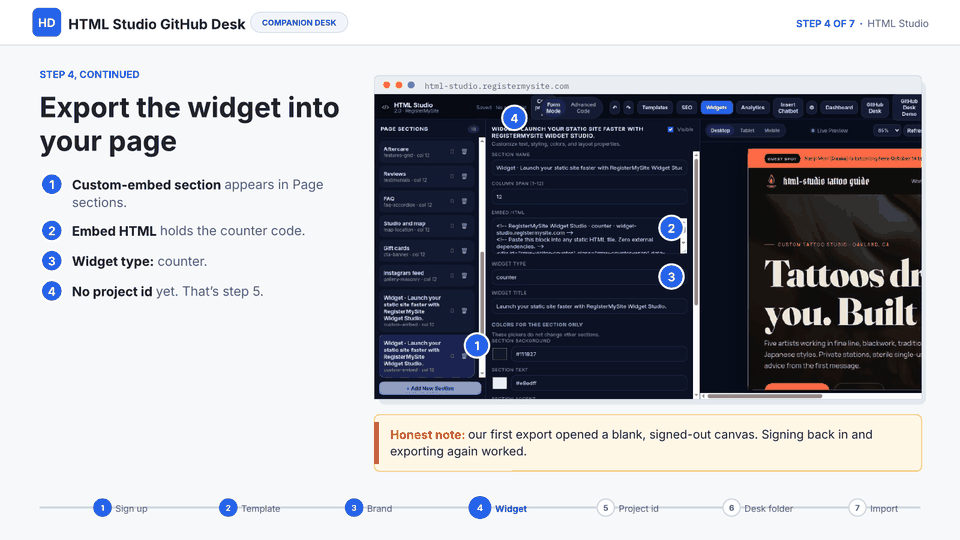Image resolution: width=960 pixels, height=540 pixels.
Task: Click the flame logo in the tattoo guide preview
Action: pyautogui.click(x=771, y=181)
